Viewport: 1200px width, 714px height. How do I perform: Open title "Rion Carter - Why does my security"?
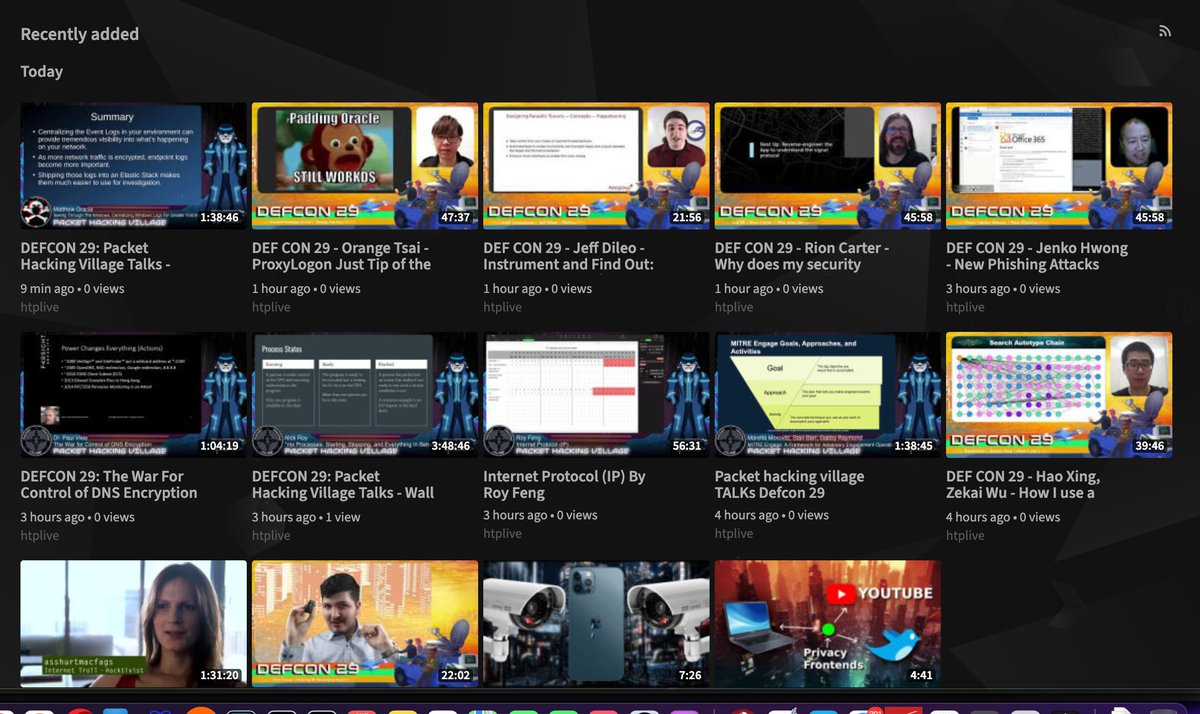(x=802, y=256)
